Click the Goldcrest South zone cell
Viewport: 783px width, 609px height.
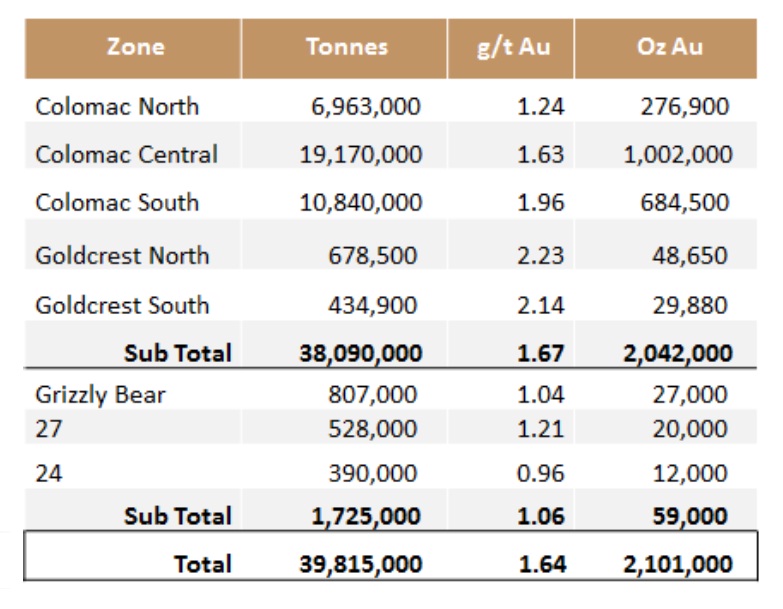tap(122, 305)
